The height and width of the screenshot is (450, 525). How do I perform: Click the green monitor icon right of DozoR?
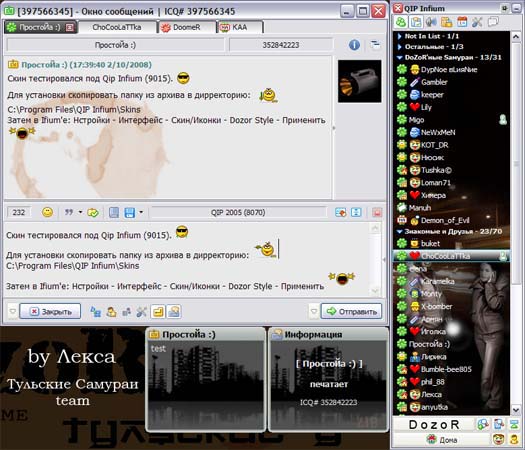514,425
